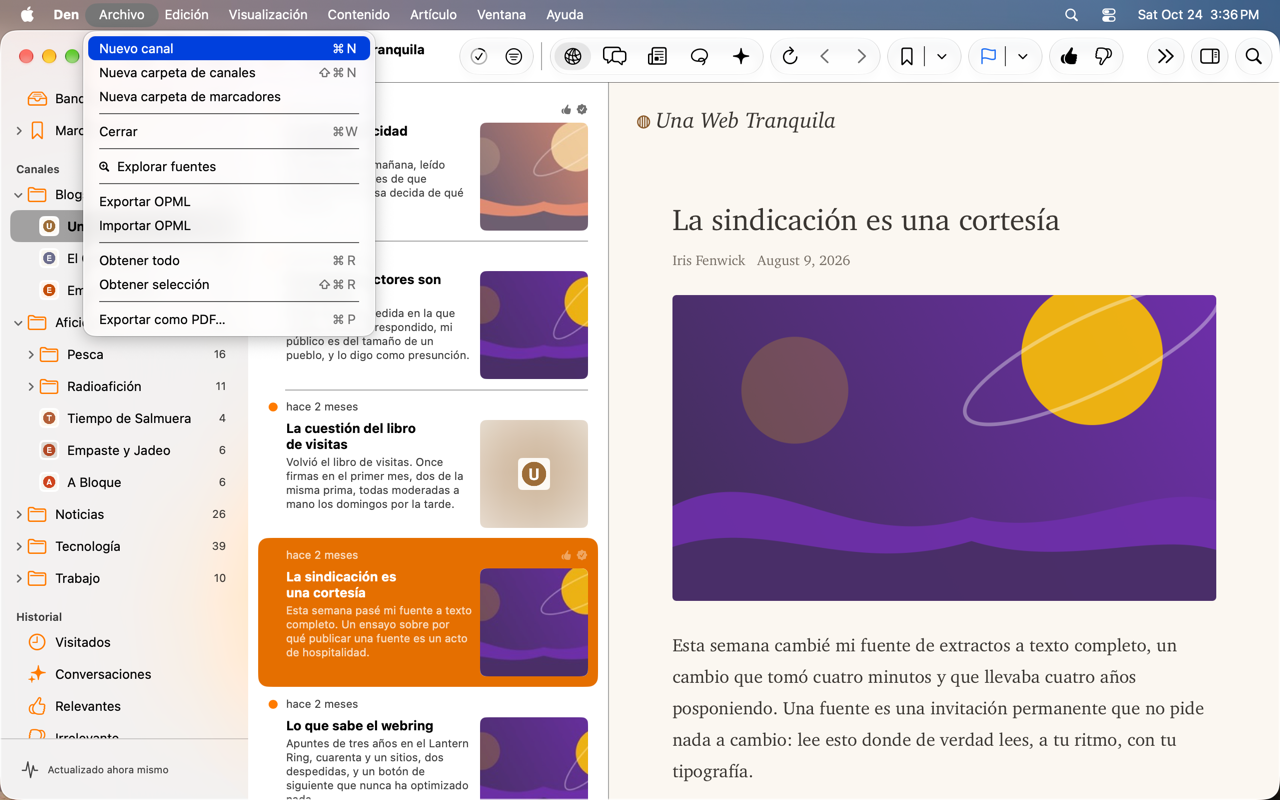Select the Tiempo de Salmuera channel
1280x800 pixels.
point(125,418)
